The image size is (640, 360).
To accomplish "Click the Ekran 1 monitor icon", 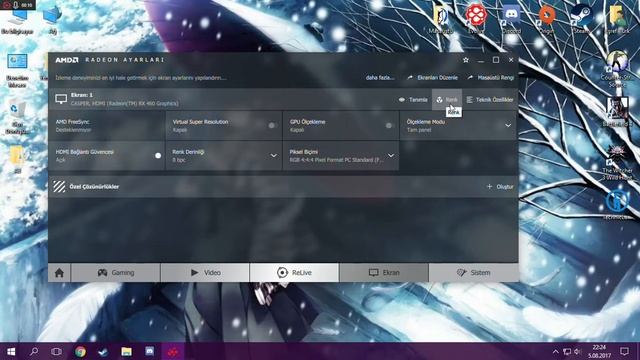I will tap(61, 99).
